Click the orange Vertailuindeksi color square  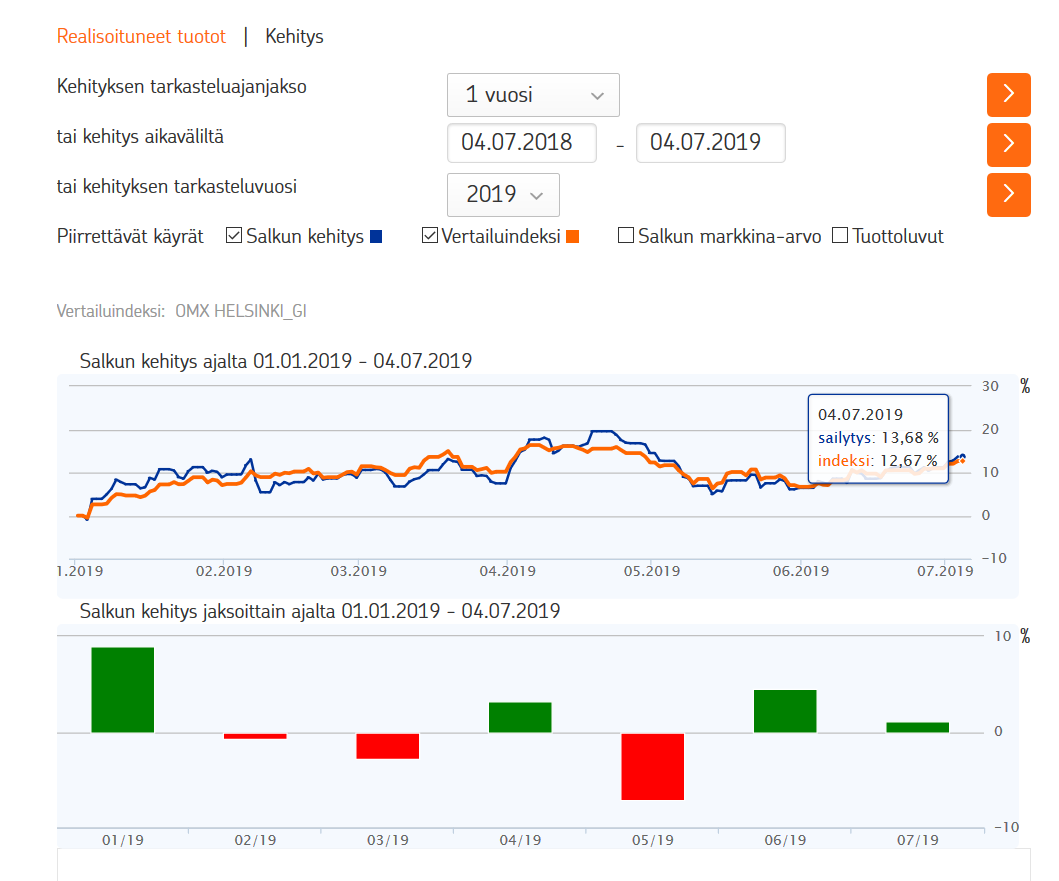pyautogui.click(x=572, y=237)
